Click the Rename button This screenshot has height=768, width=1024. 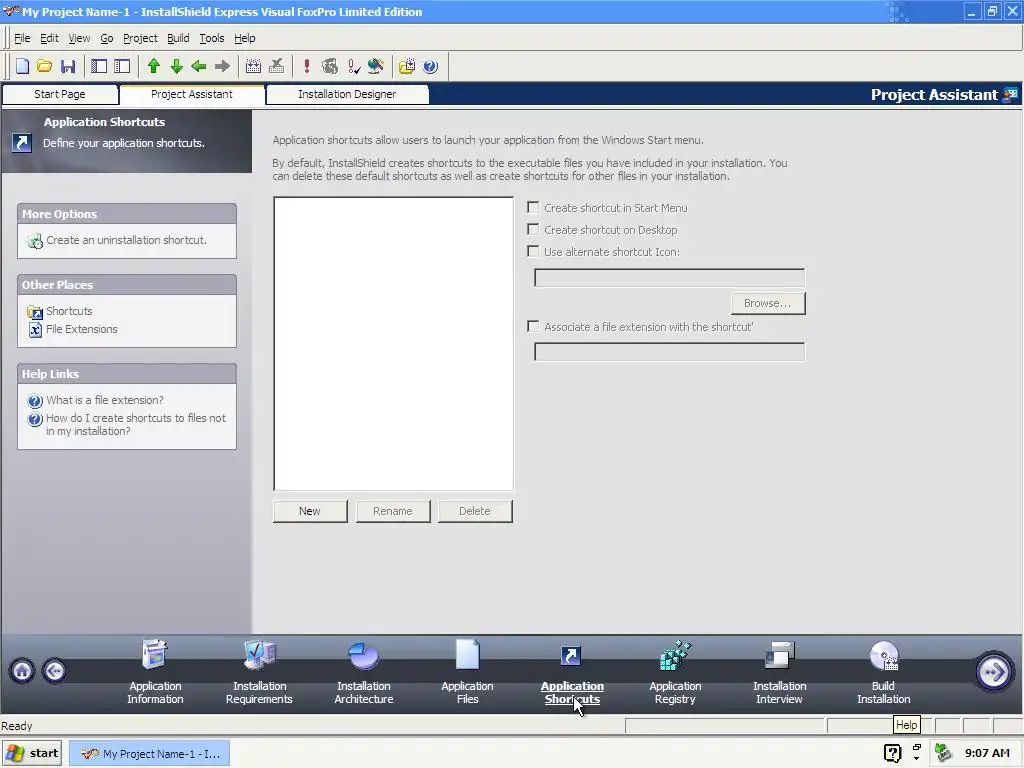point(393,511)
